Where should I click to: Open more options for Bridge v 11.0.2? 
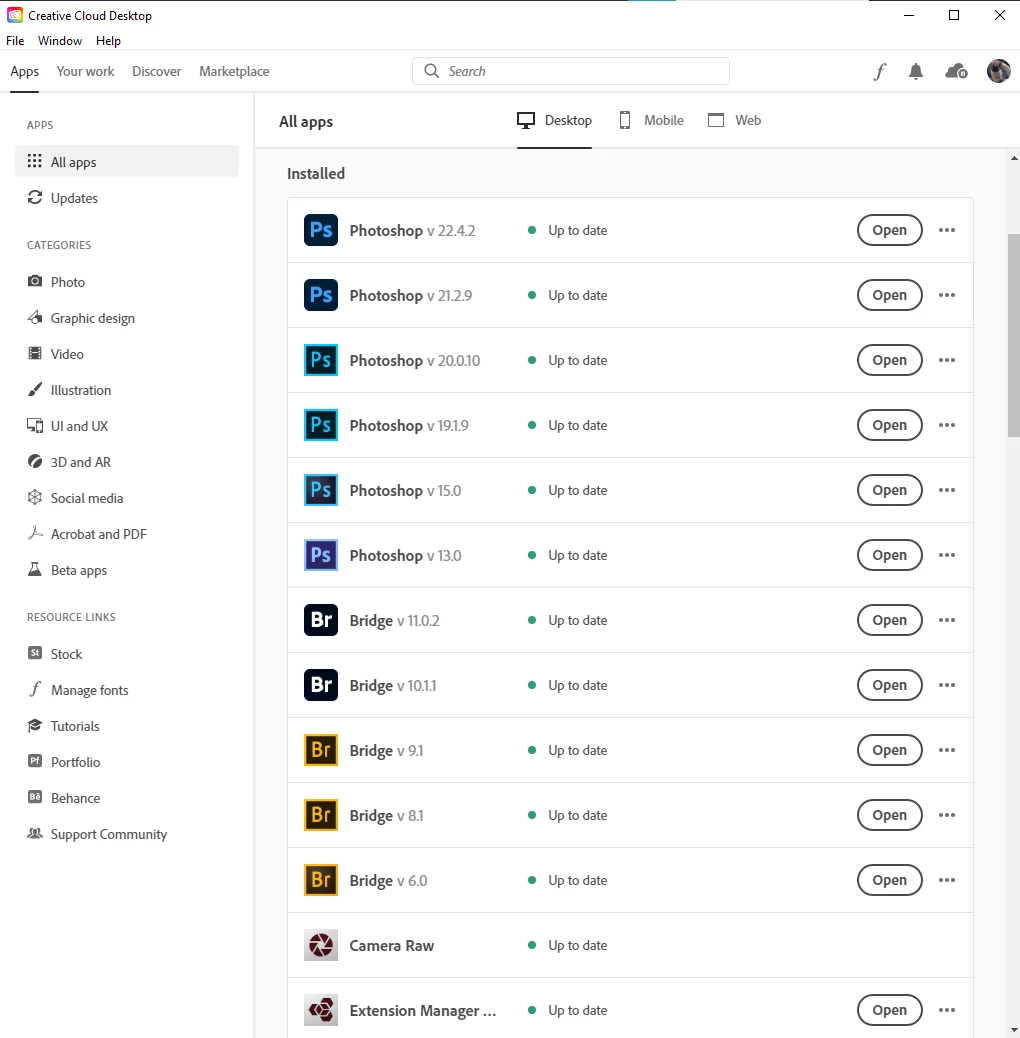click(947, 620)
